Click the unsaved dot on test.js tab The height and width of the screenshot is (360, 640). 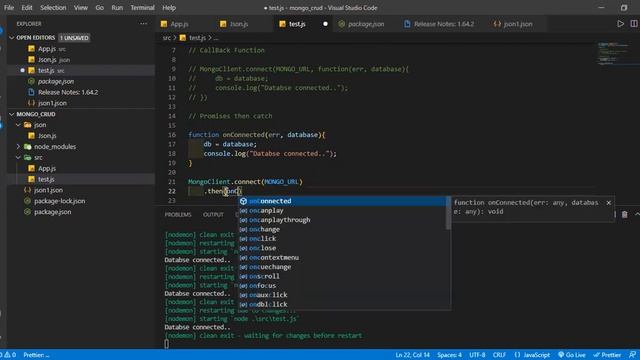[325, 24]
